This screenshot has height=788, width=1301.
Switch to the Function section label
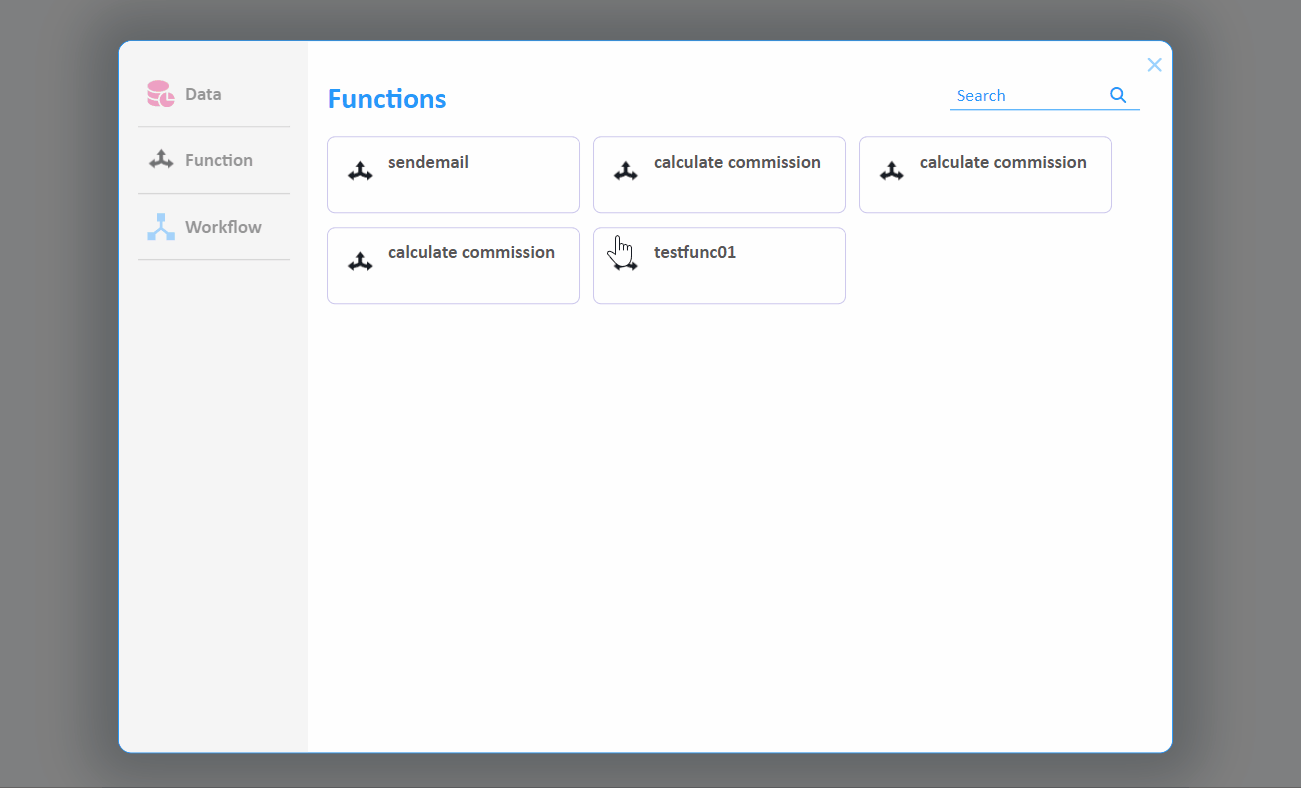[x=219, y=160]
